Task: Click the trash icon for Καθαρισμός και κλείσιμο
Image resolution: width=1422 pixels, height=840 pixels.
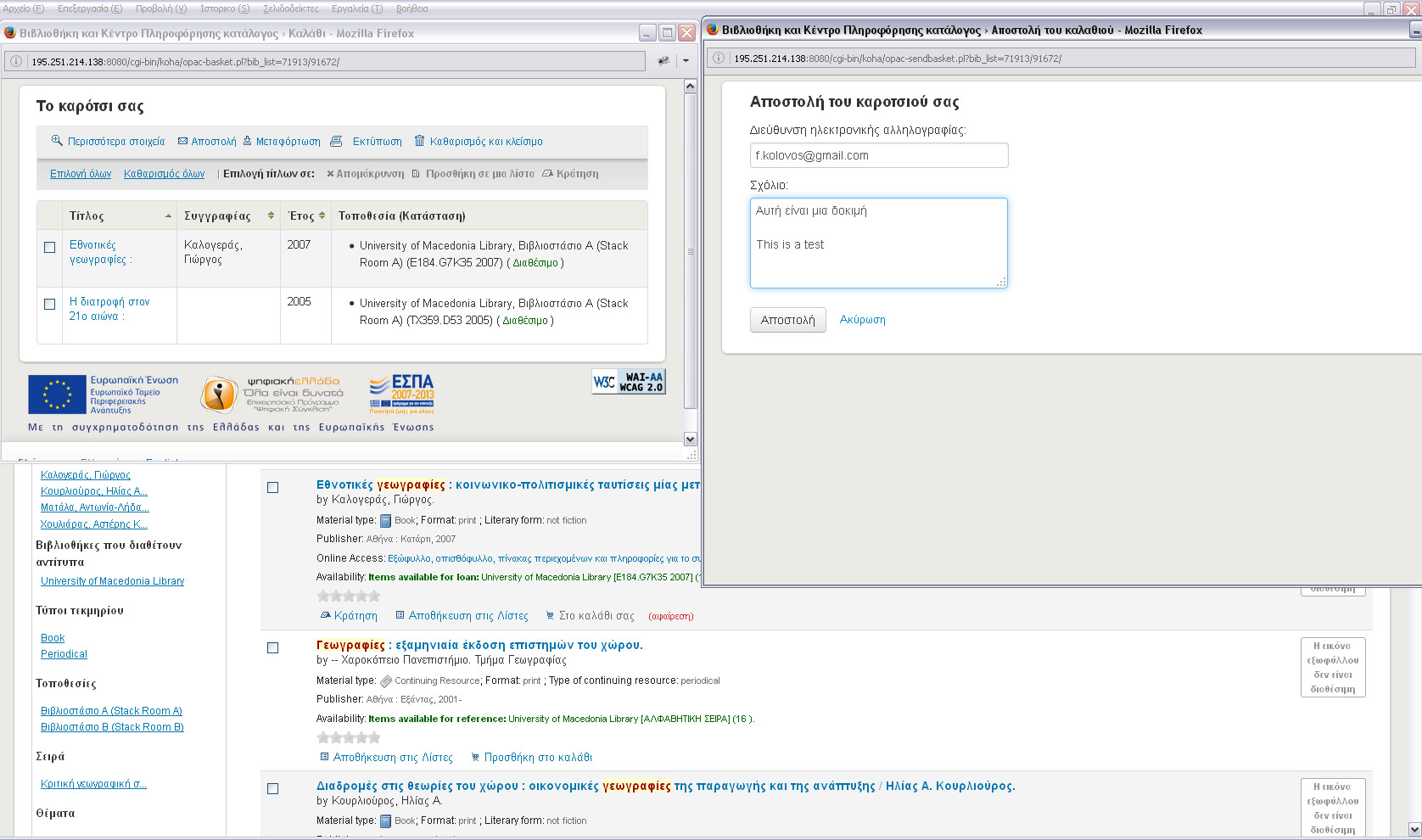Action: coord(419,141)
